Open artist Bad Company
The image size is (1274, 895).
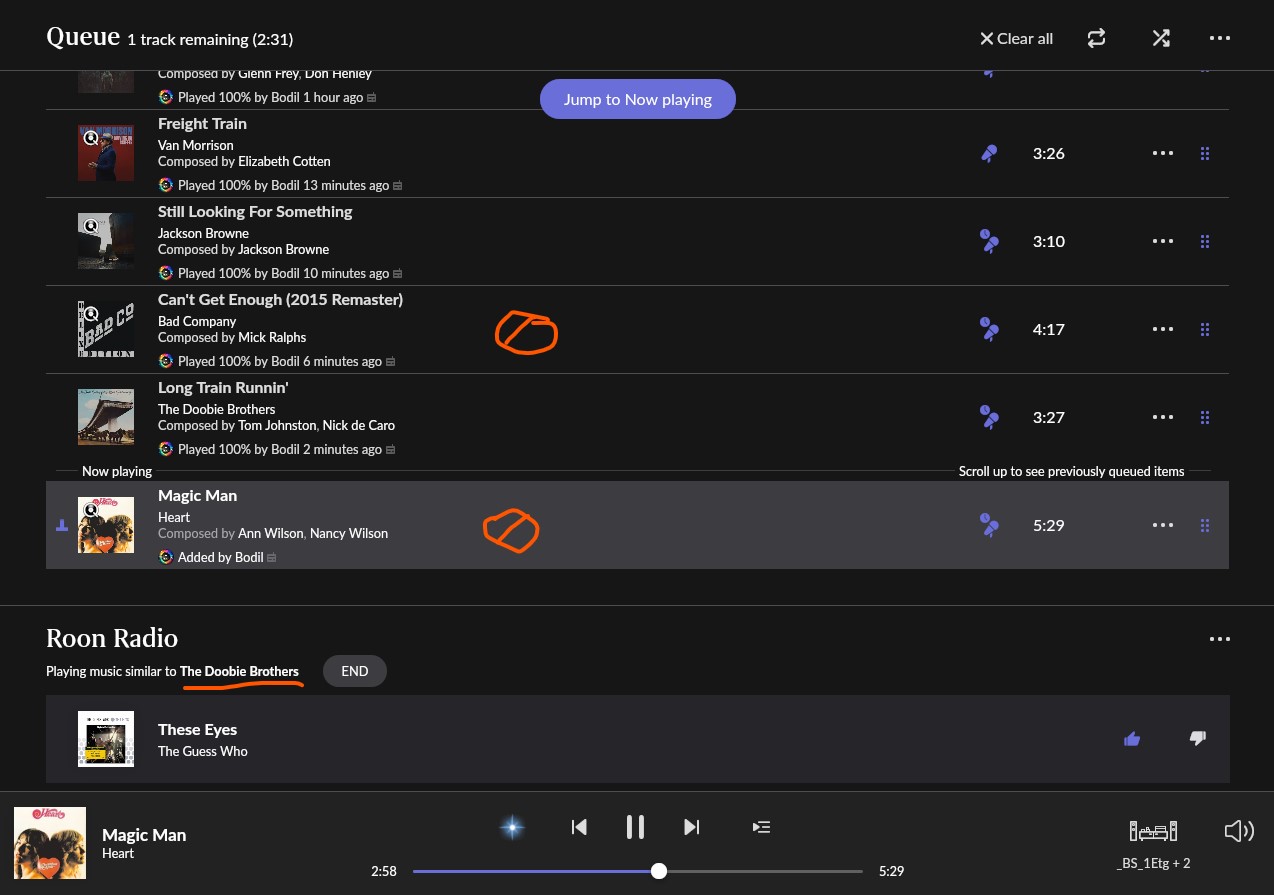(197, 321)
